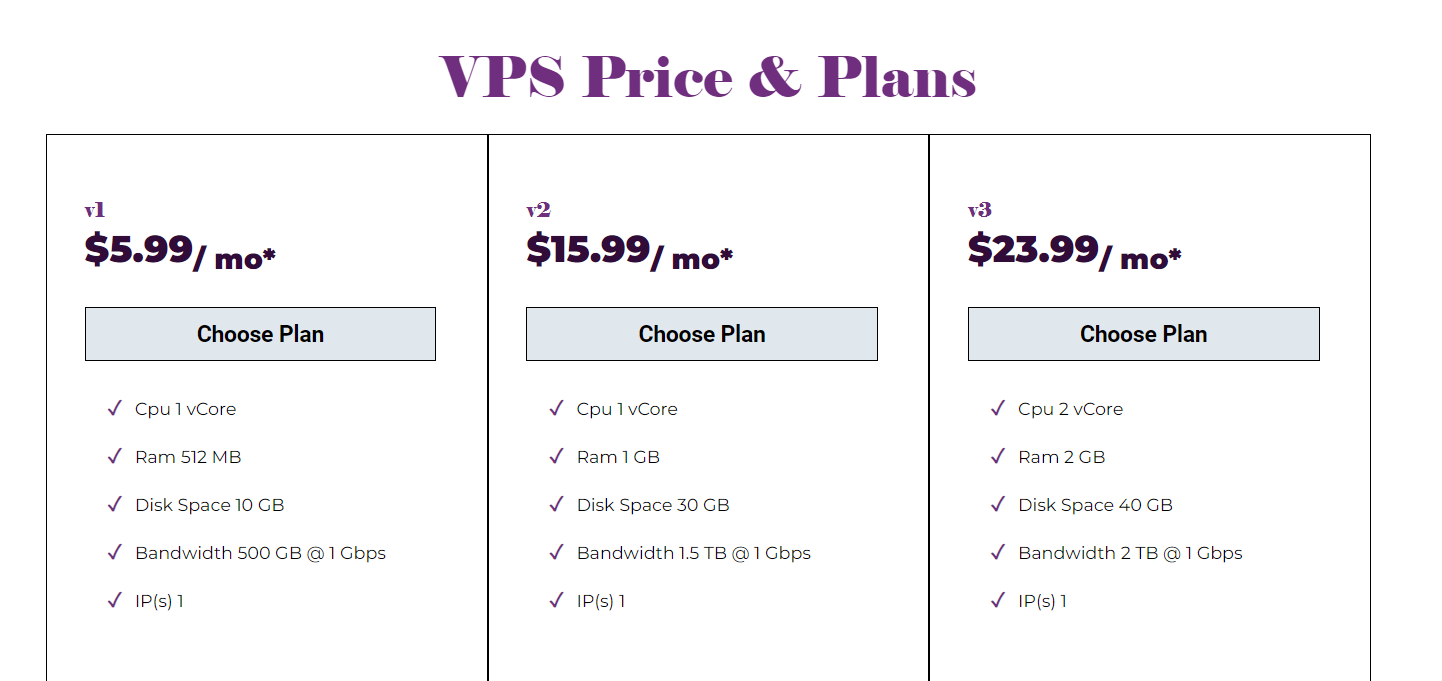Click the v3 plan name label
Viewport: 1442px width, 681px height.
979,210
